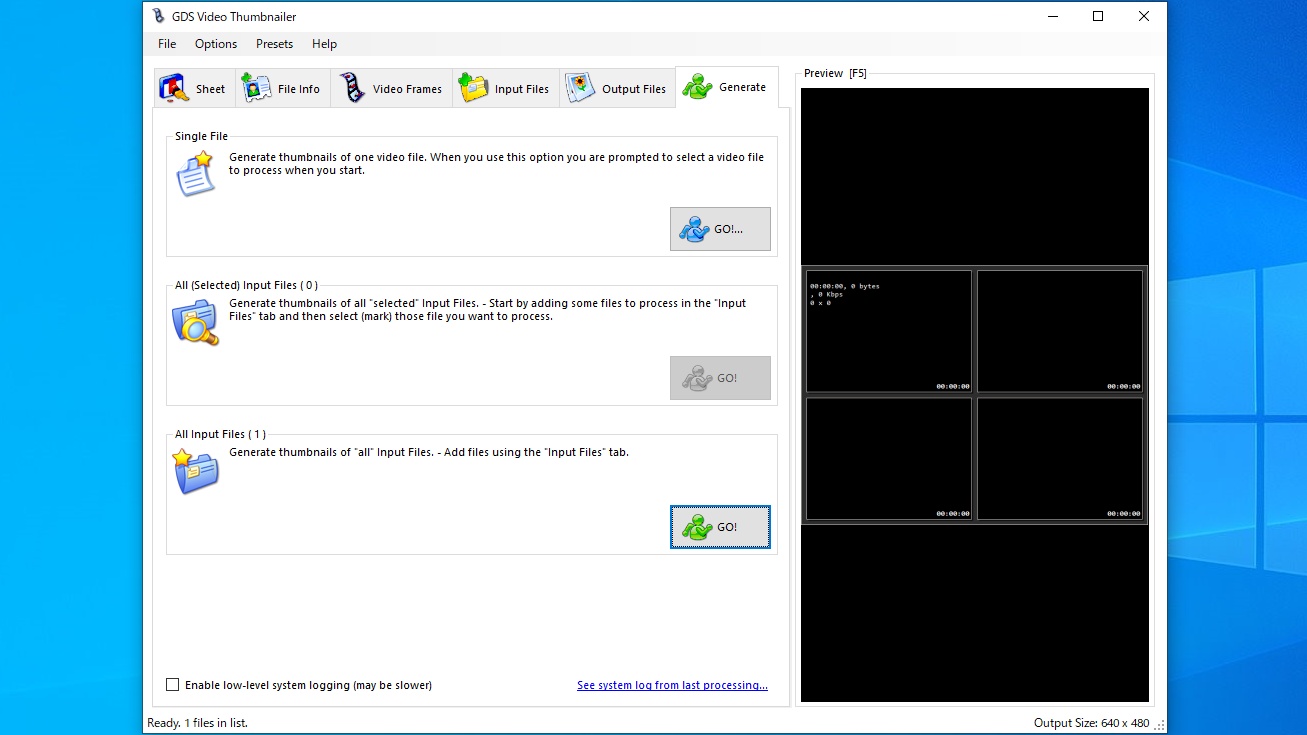Screen dimensions: 1307x735
Task: Switch to the Input Files tab
Action: [x=505, y=88]
